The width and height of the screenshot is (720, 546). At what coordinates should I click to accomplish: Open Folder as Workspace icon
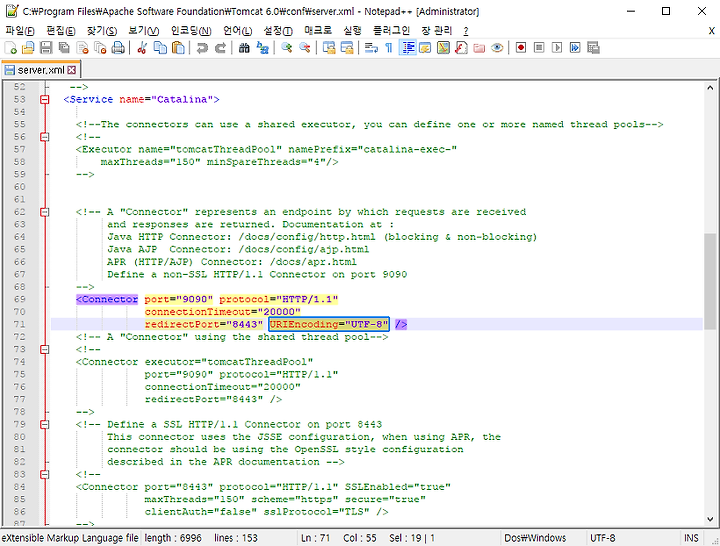coord(479,47)
